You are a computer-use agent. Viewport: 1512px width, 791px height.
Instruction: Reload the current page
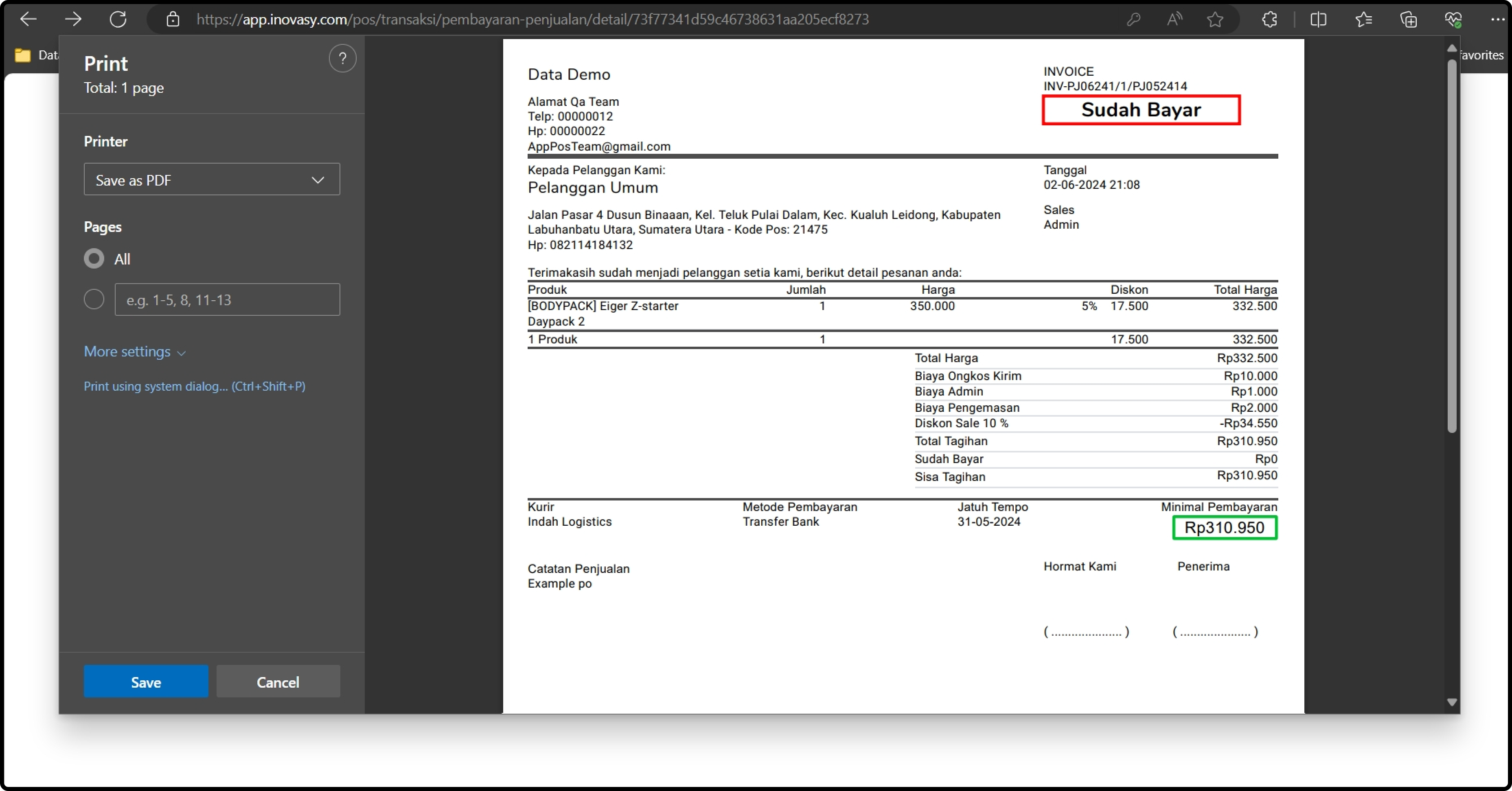tap(118, 20)
